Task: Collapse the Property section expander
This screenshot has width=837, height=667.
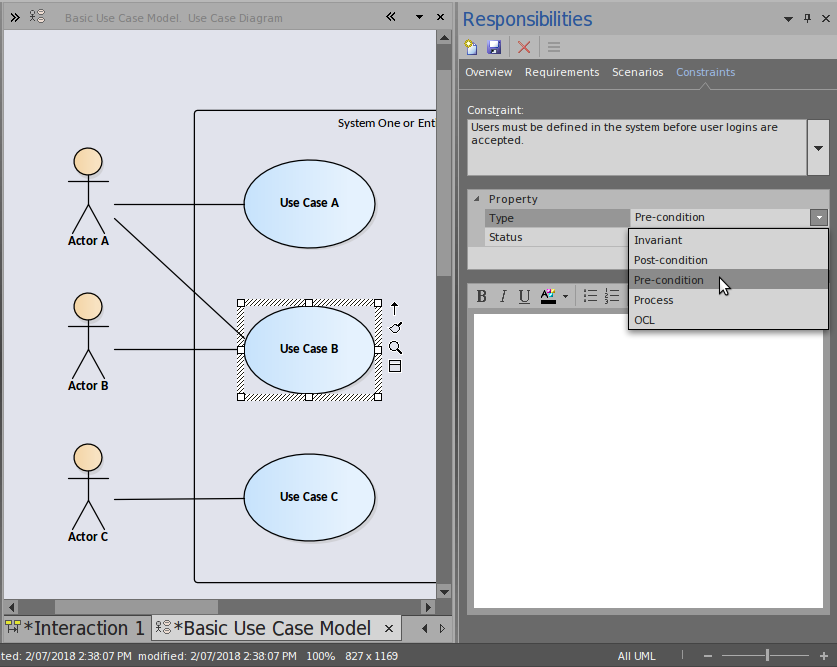Action: 477,199
